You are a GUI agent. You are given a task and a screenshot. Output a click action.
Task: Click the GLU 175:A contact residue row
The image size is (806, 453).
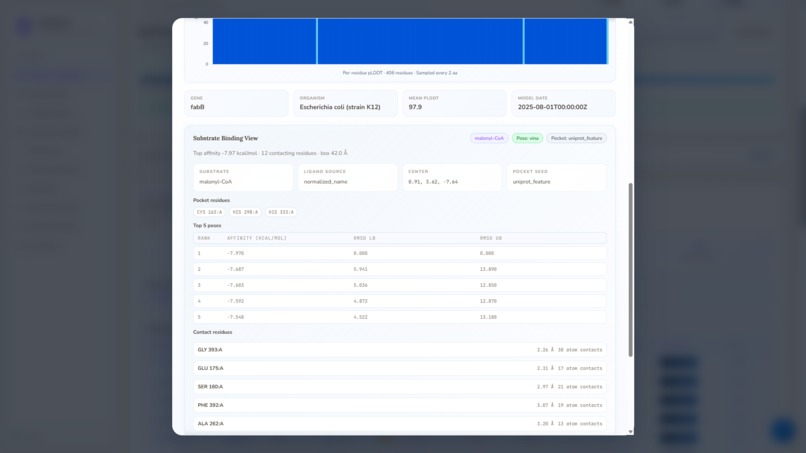click(400, 368)
